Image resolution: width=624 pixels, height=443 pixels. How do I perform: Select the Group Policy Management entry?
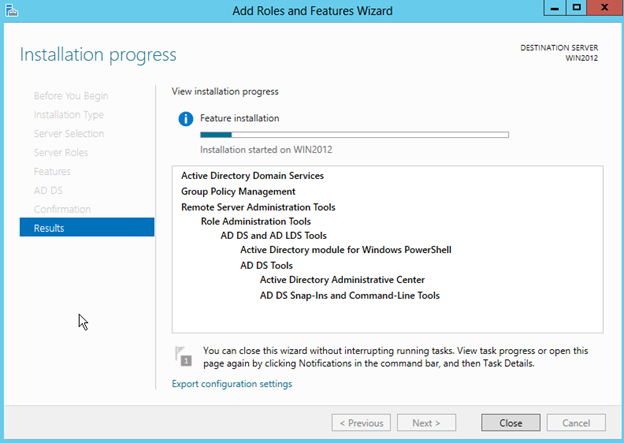pyautogui.click(x=238, y=191)
